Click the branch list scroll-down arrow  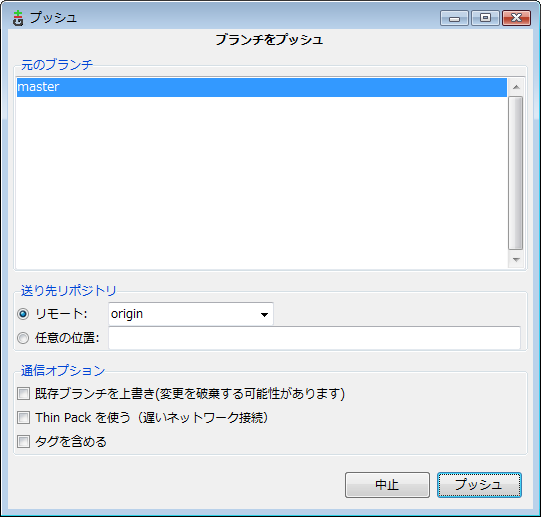[x=516, y=260]
